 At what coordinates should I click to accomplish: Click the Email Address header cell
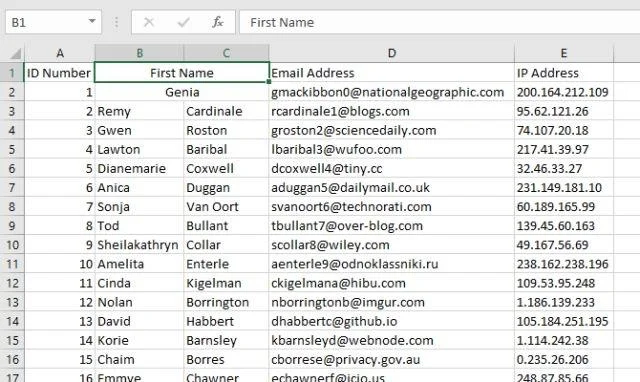tap(392, 73)
